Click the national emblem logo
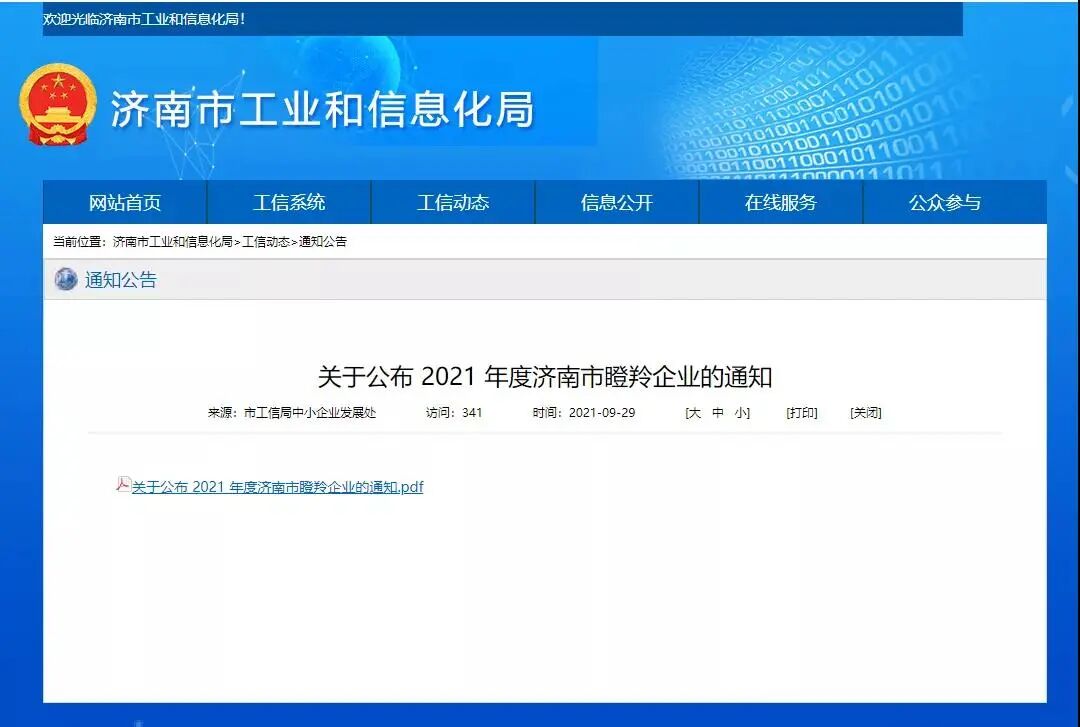 (59, 106)
